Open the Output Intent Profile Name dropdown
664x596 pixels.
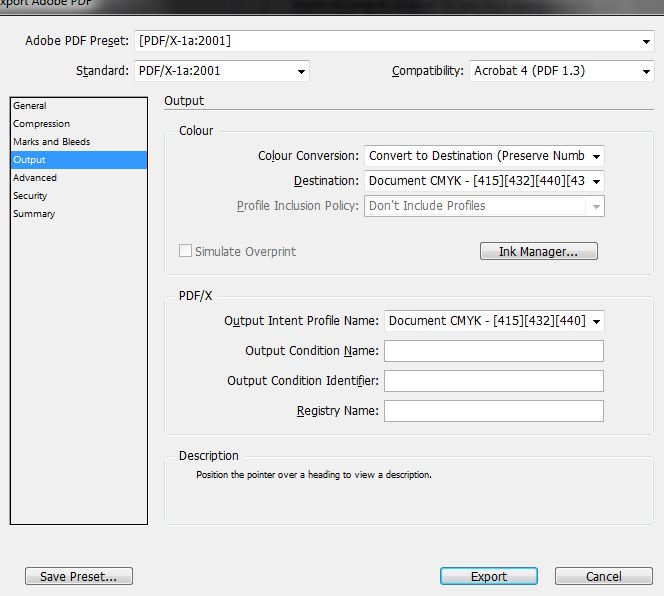[494, 321]
